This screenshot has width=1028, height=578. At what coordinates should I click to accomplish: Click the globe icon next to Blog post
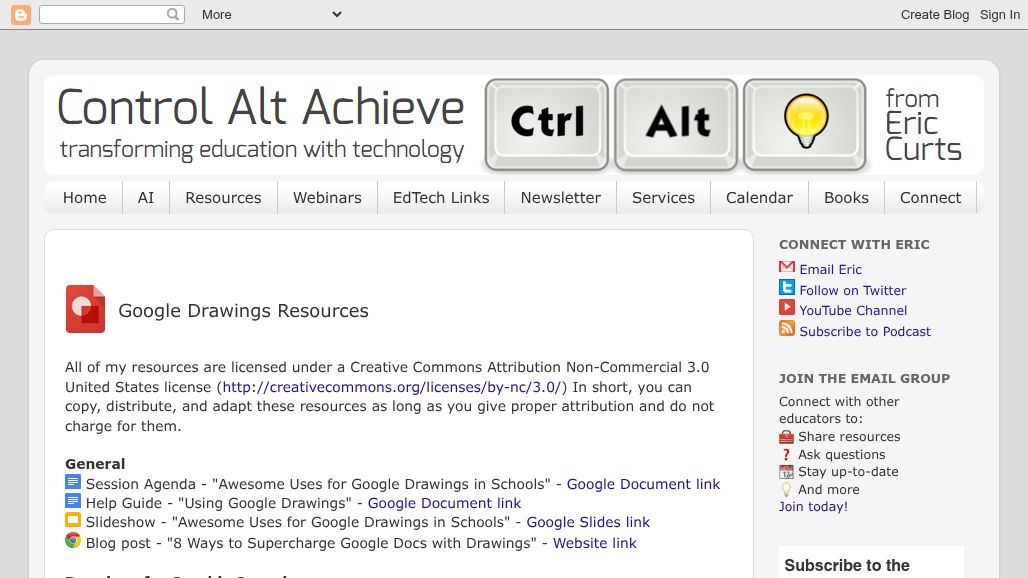[72, 540]
